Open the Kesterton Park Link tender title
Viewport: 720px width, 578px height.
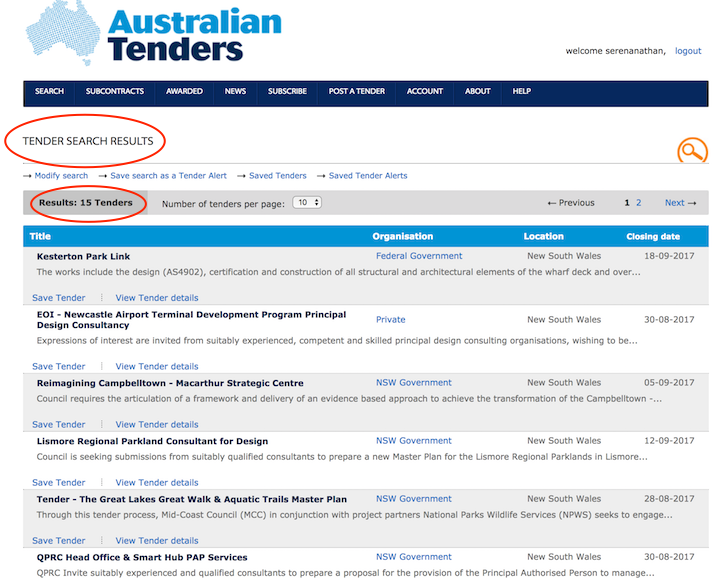(x=83, y=257)
